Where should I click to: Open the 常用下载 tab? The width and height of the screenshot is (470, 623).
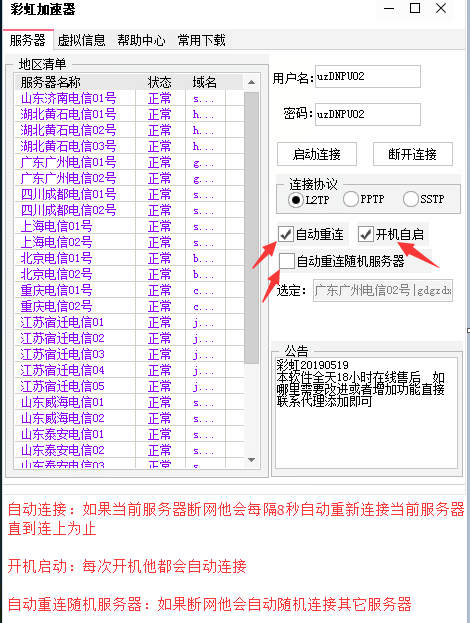point(201,40)
